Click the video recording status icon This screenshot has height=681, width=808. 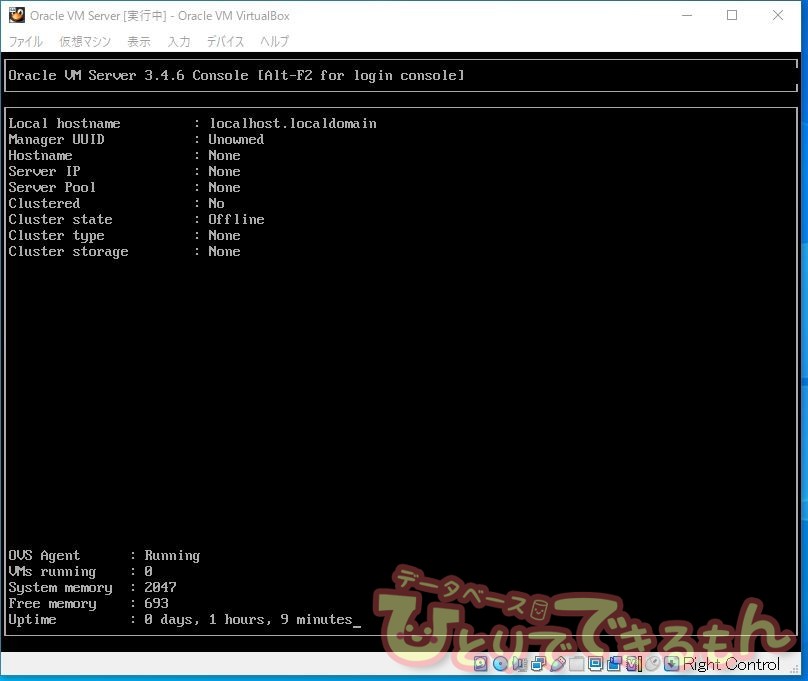click(x=615, y=664)
